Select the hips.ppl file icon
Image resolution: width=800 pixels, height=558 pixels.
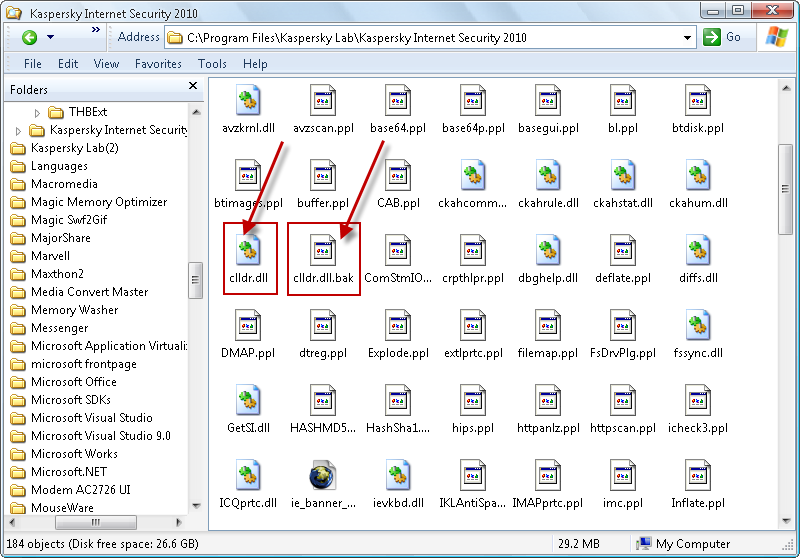click(473, 400)
